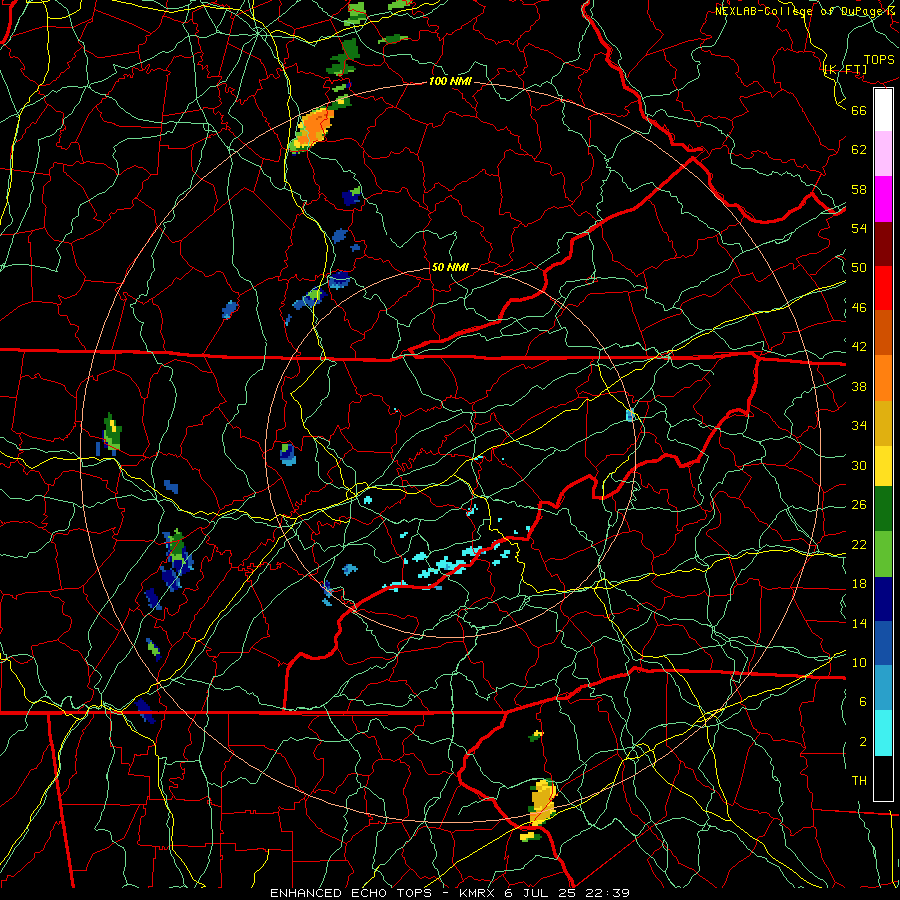Click the '30' legend value
This screenshot has width=900, height=900.
(x=859, y=465)
